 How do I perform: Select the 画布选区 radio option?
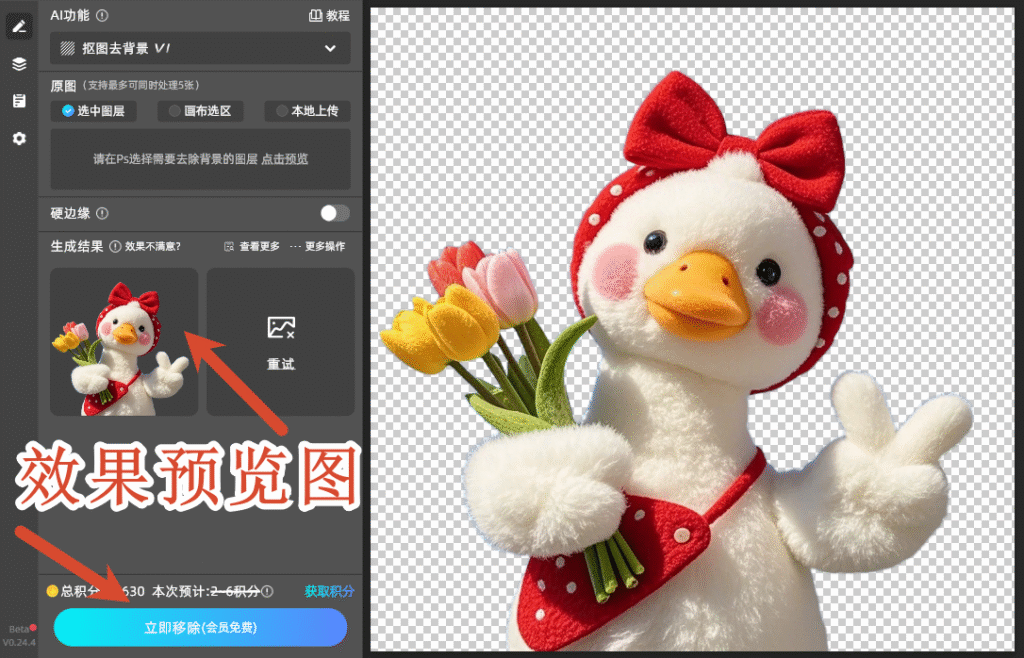click(x=200, y=111)
